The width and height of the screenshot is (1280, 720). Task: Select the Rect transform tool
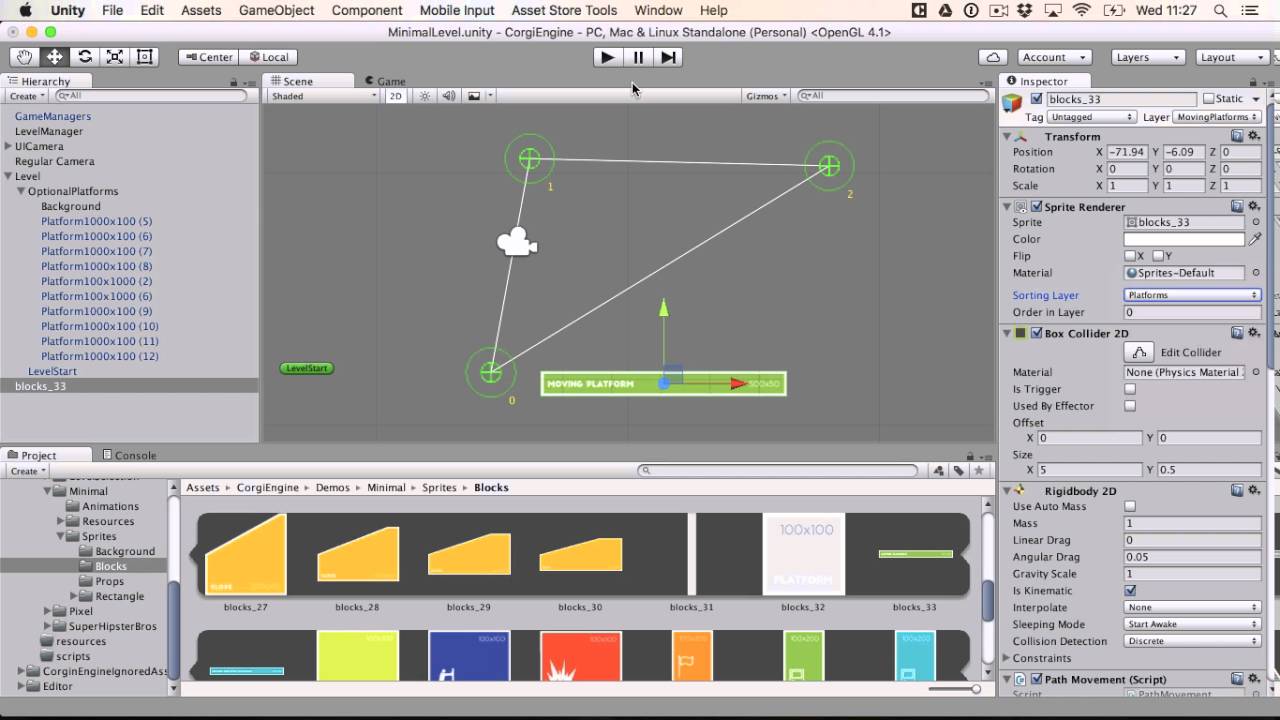coord(144,57)
